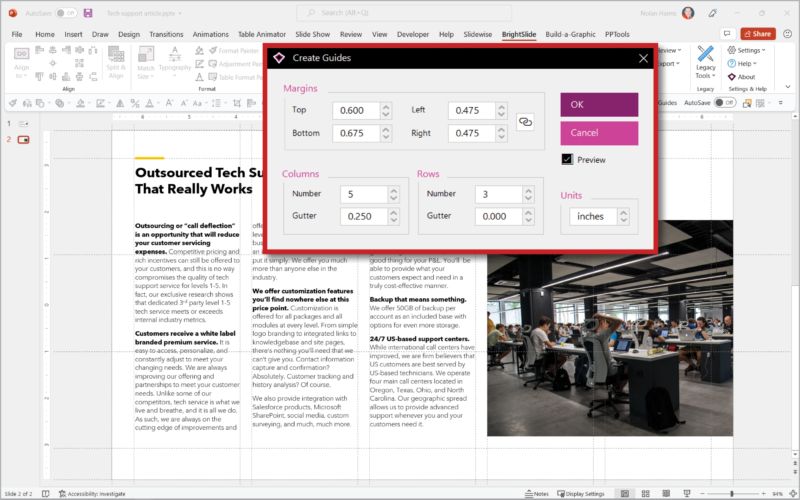This screenshot has height=500, width=800.
Task: Open the Align to dropdown
Action: tap(21, 62)
